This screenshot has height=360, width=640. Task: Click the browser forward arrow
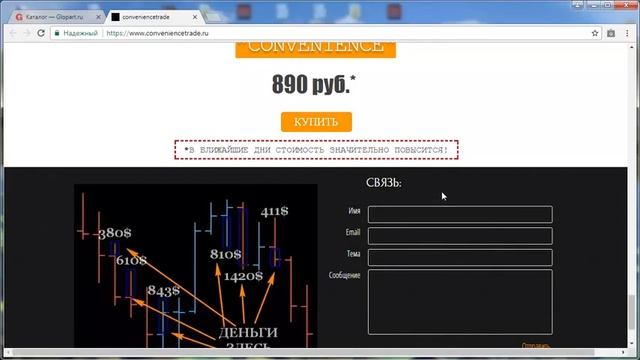point(27,33)
